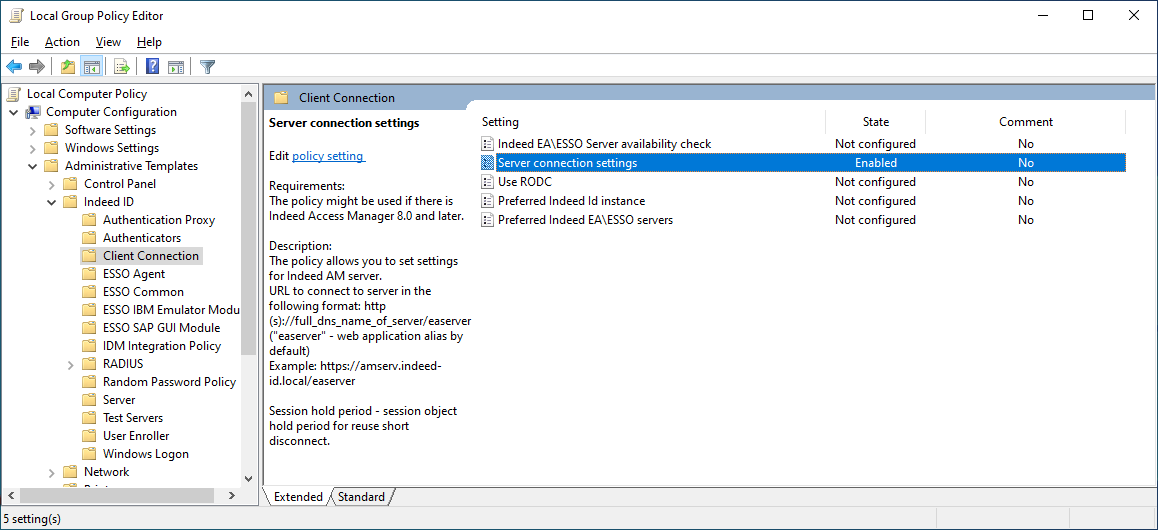Viewport: 1158px width, 530px height.
Task: Open the Action menu
Action: [62, 42]
